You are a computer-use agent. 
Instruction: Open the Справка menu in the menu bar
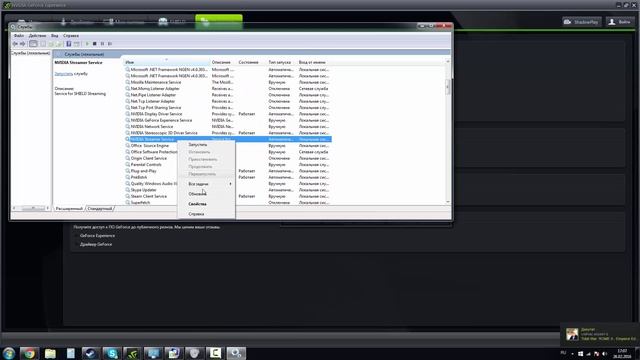(x=71, y=36)
